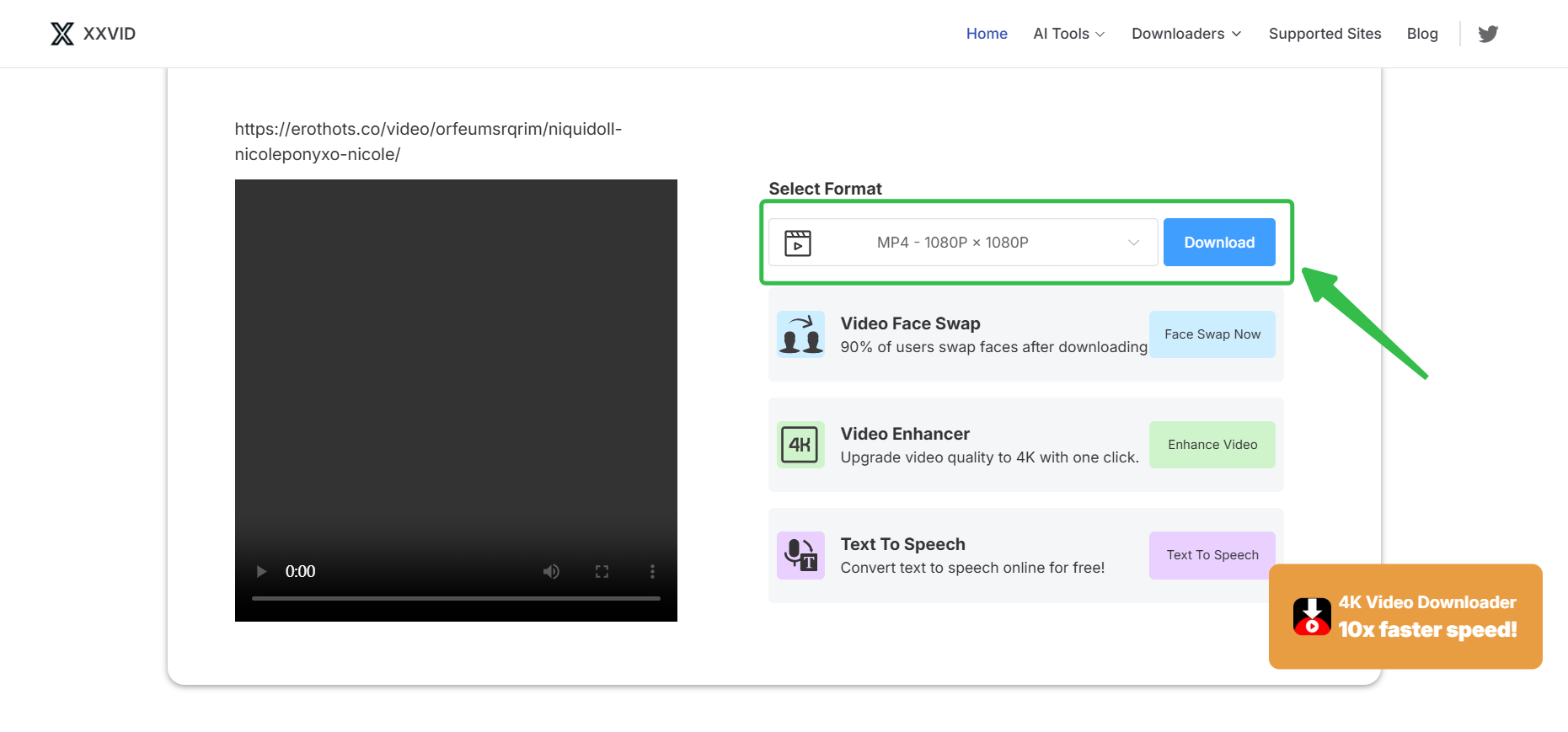The width and height of the screenshot is (1568, 732).
Task: Click the XXVID X logo icon
Action: point(62,34)
